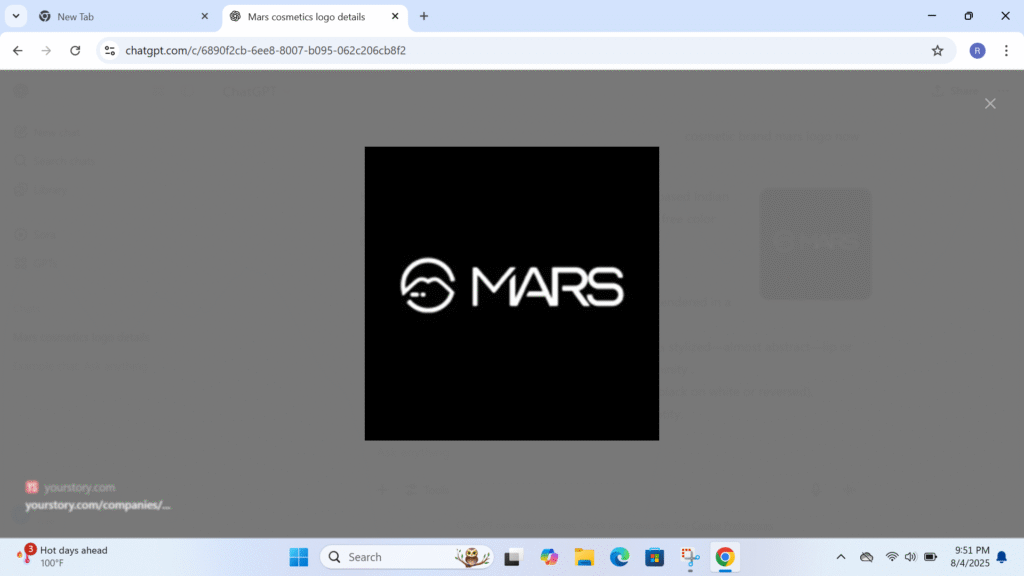Select the Mars cosmetics logo details tab
Viewport: 1024px width, 576px height.
(312, 17)
